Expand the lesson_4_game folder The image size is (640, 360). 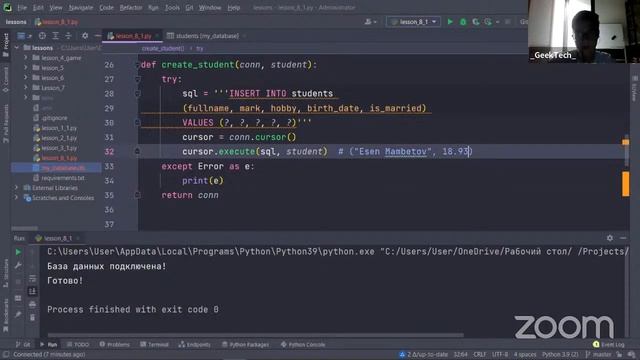point(26,58)
